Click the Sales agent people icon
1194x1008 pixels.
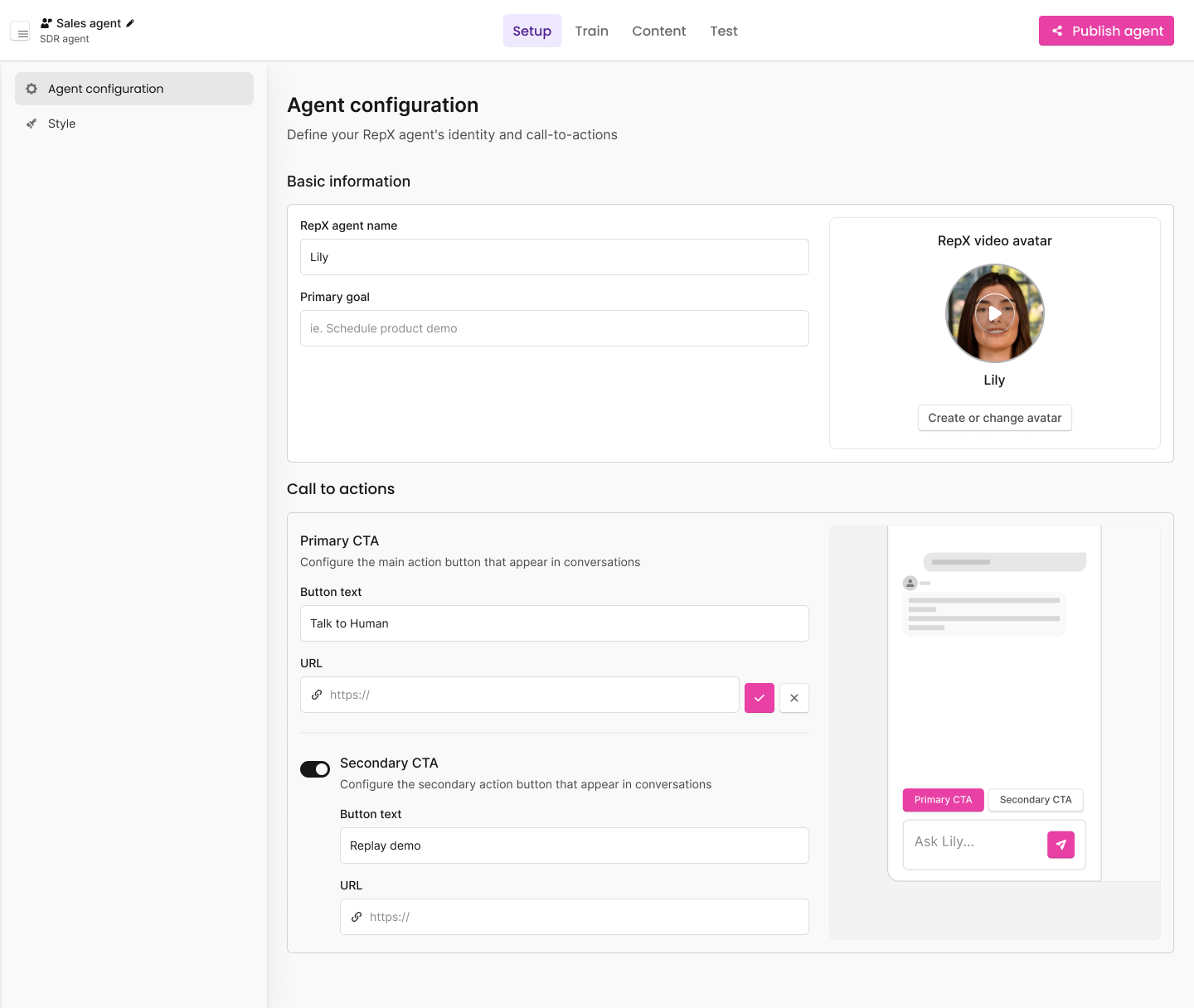(46, 23)
